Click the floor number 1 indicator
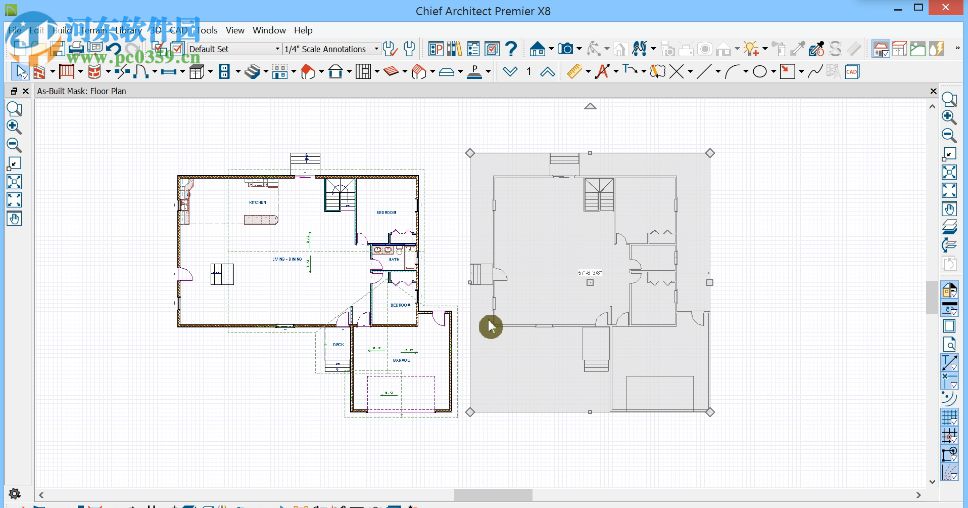The width and height of the screenshot is (968, 508). [528, 72]
